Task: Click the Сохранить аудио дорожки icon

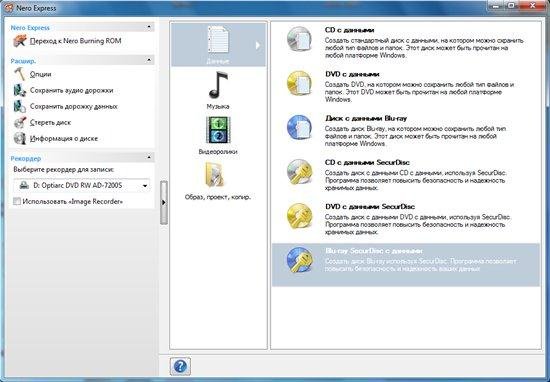Action: coord(20,90)
